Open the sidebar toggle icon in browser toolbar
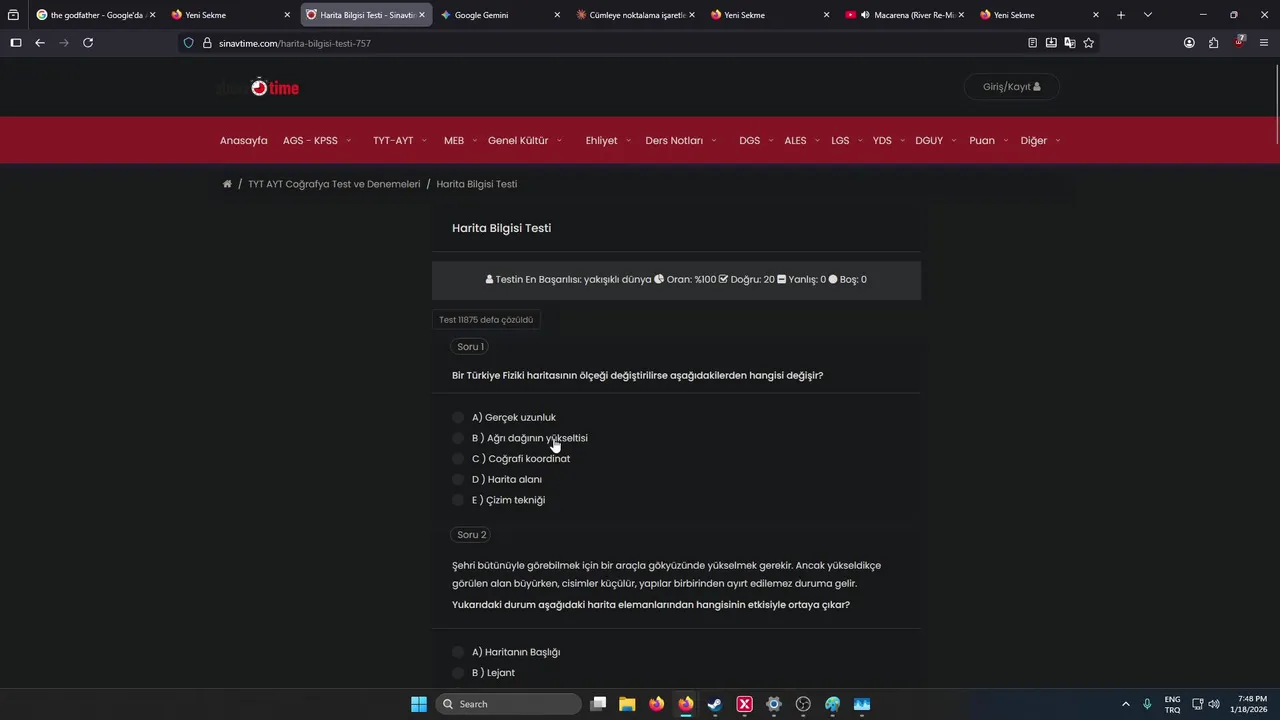Image resolution: width=1280 pixels, height=720 pixels. [15, 43]
